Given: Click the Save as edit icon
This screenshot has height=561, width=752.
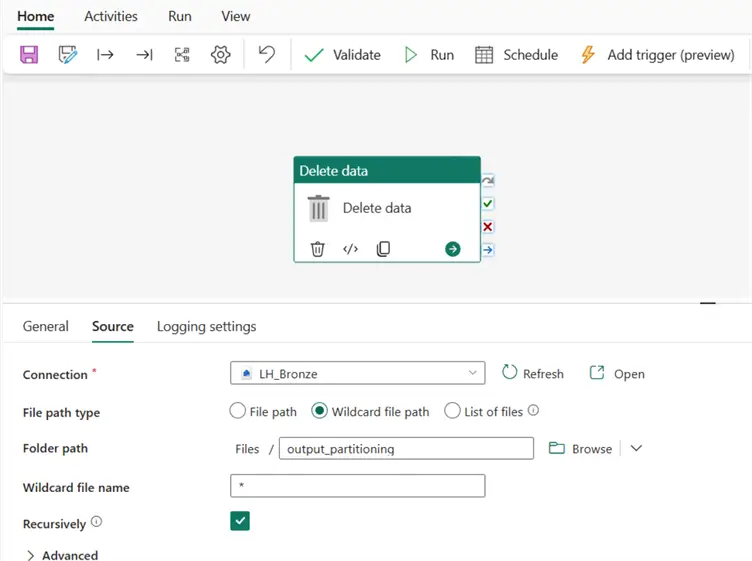Looking at the screenshot, I should click(68, 55).
